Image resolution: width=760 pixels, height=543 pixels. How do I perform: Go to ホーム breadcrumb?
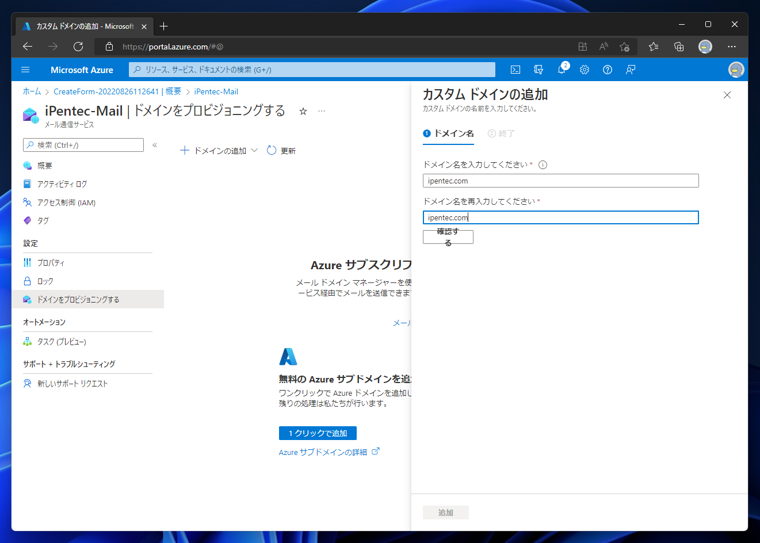tap(32, 92)
